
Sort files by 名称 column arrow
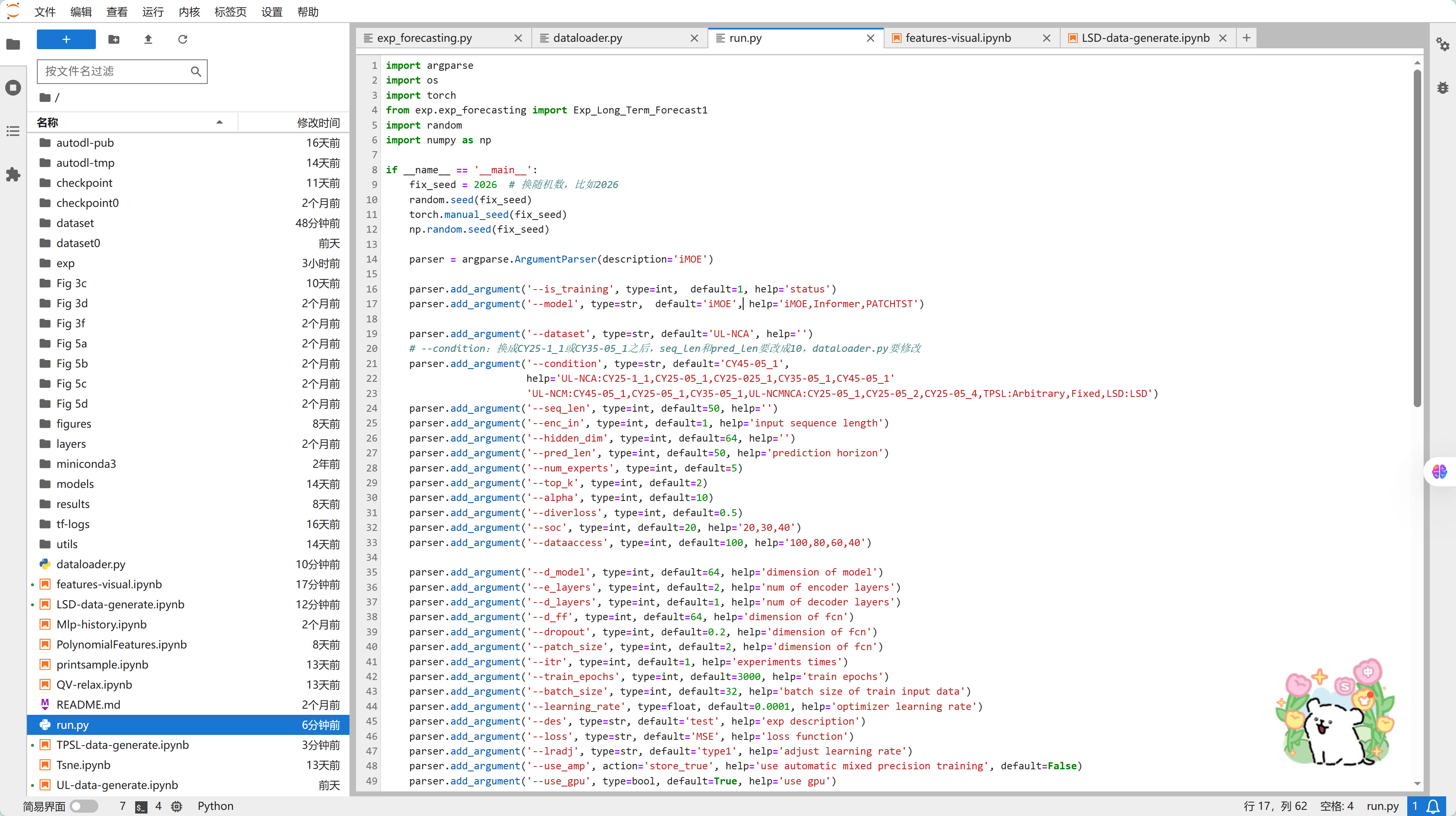click(x=219, y=122)
